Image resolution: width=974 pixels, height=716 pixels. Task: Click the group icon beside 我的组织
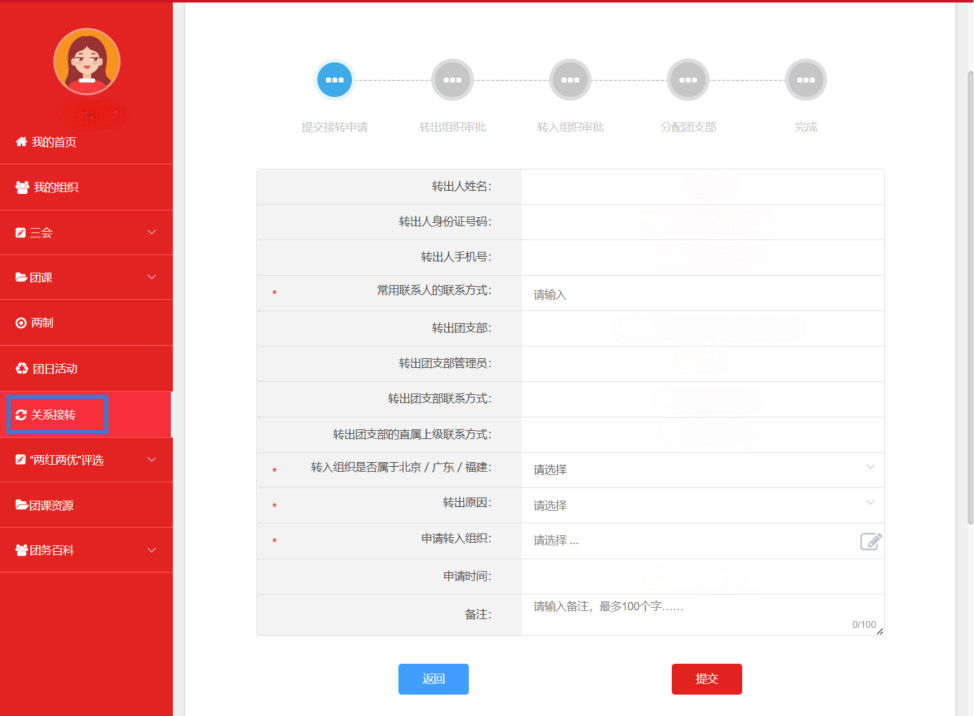coord(22,187)
